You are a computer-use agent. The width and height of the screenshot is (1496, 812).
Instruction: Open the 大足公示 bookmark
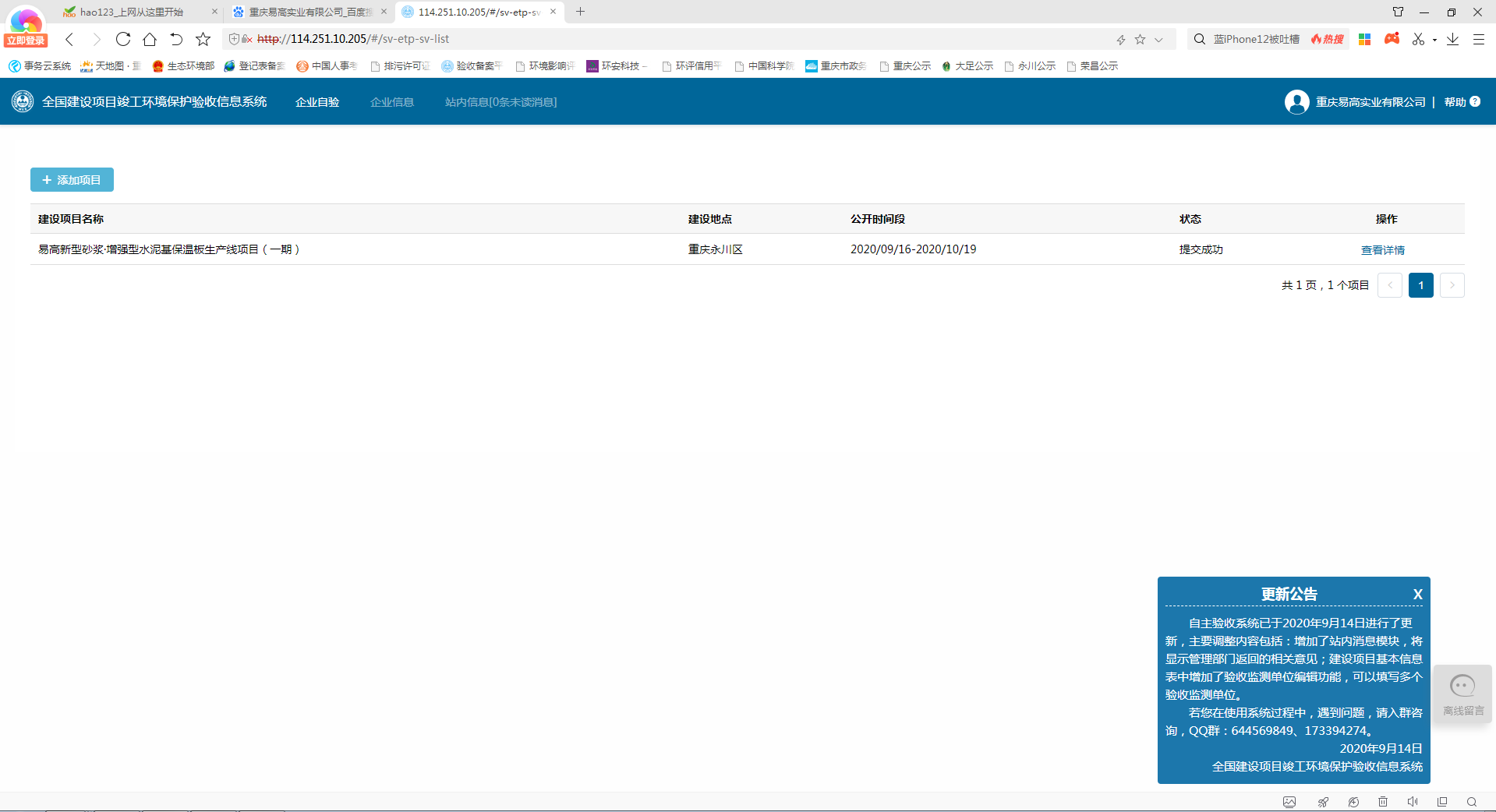[967, 66]
